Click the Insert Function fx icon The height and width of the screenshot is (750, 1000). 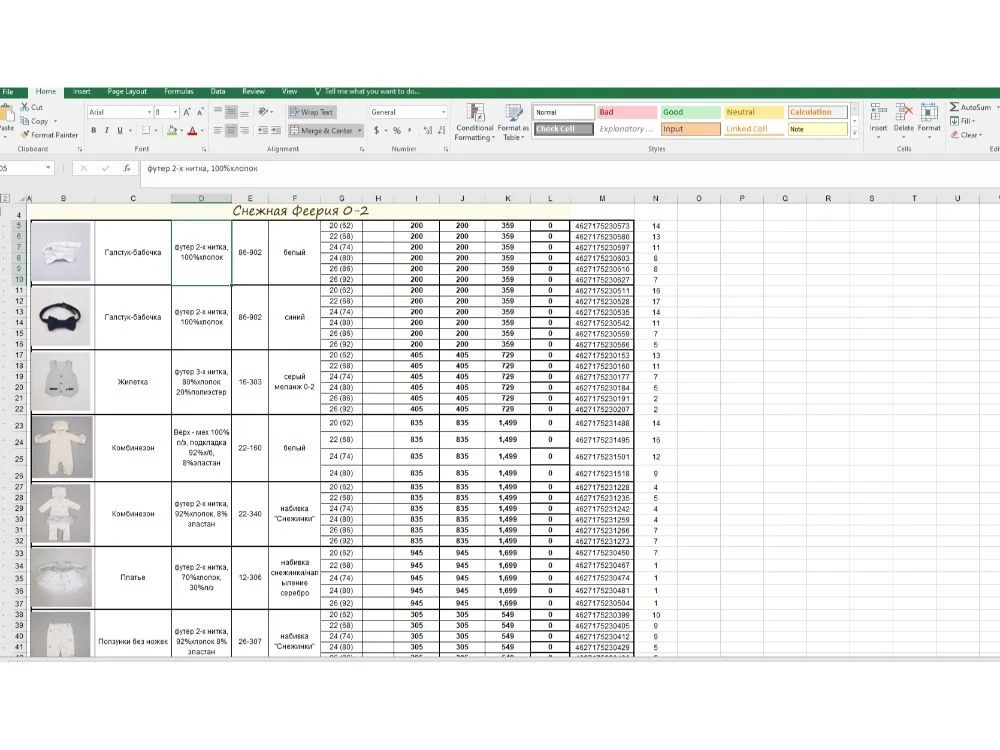pyautogui.click(x=127, y=168)
